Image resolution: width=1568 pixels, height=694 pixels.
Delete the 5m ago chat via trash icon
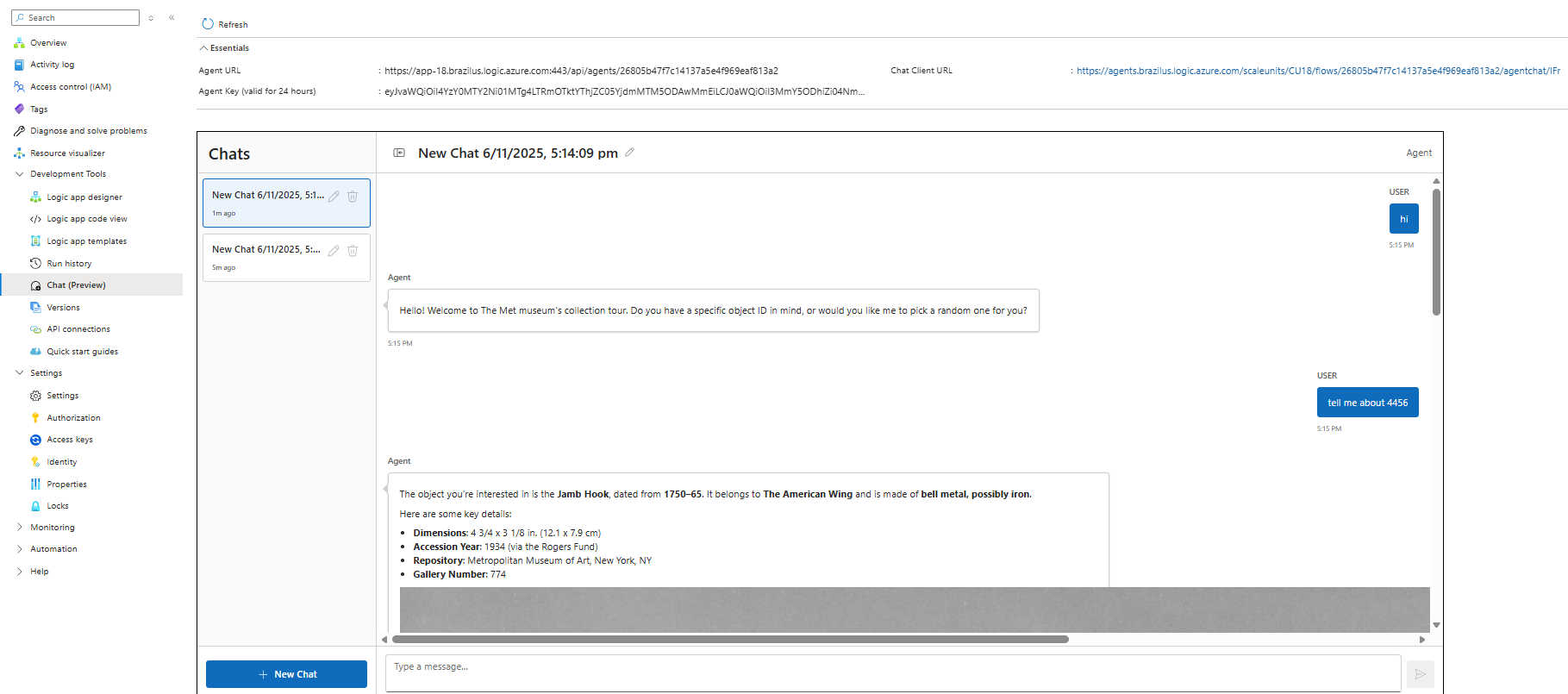353,251
